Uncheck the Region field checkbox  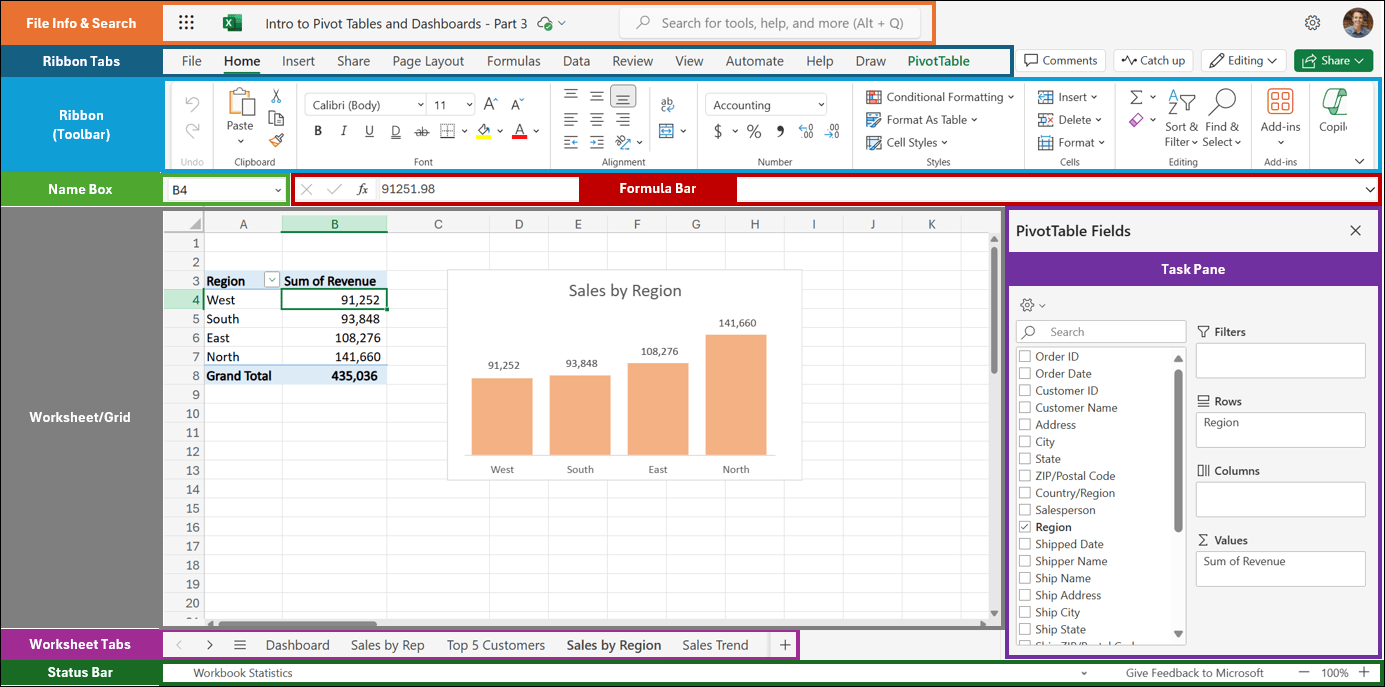pyautogui.click(x=1024, y=527)
